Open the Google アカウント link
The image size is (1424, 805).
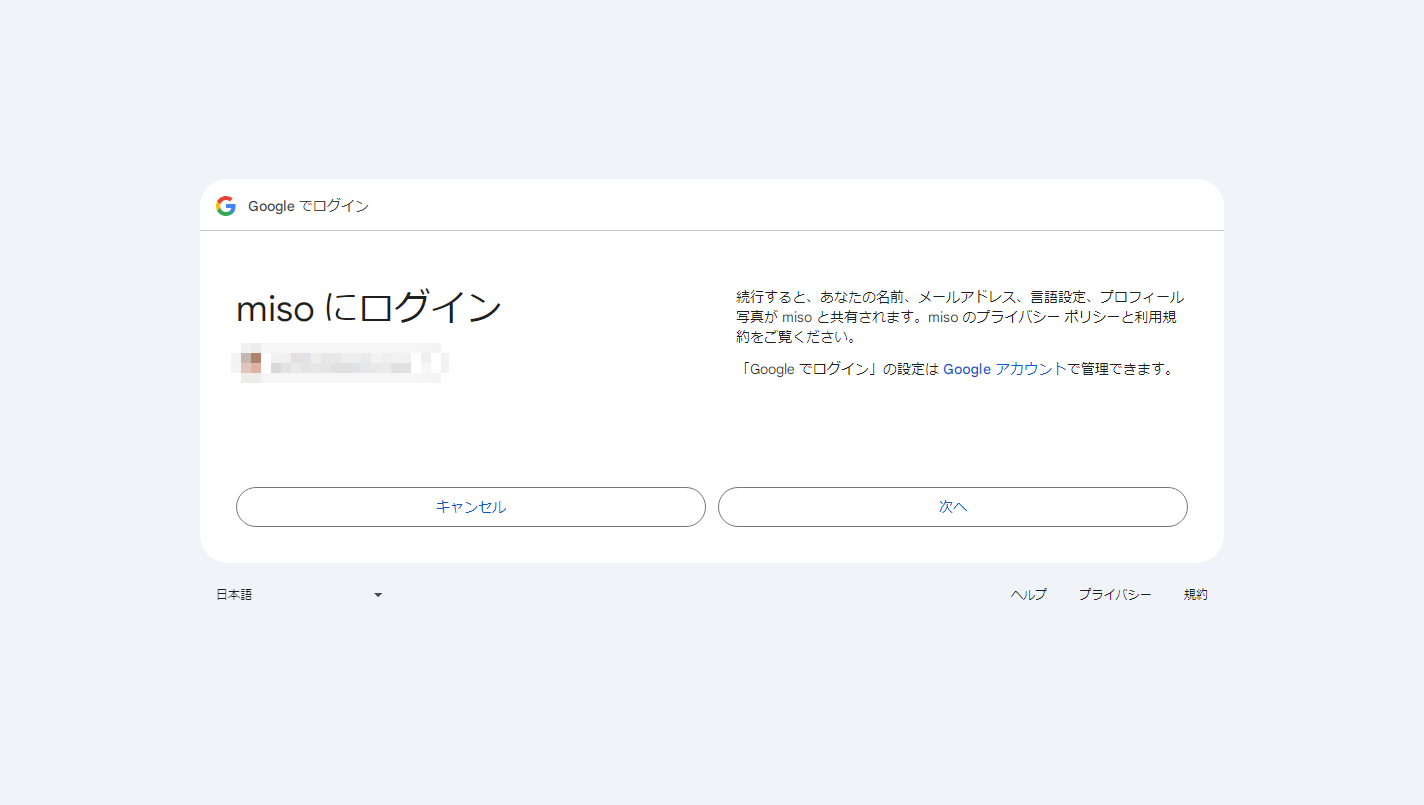(1004, 369)
